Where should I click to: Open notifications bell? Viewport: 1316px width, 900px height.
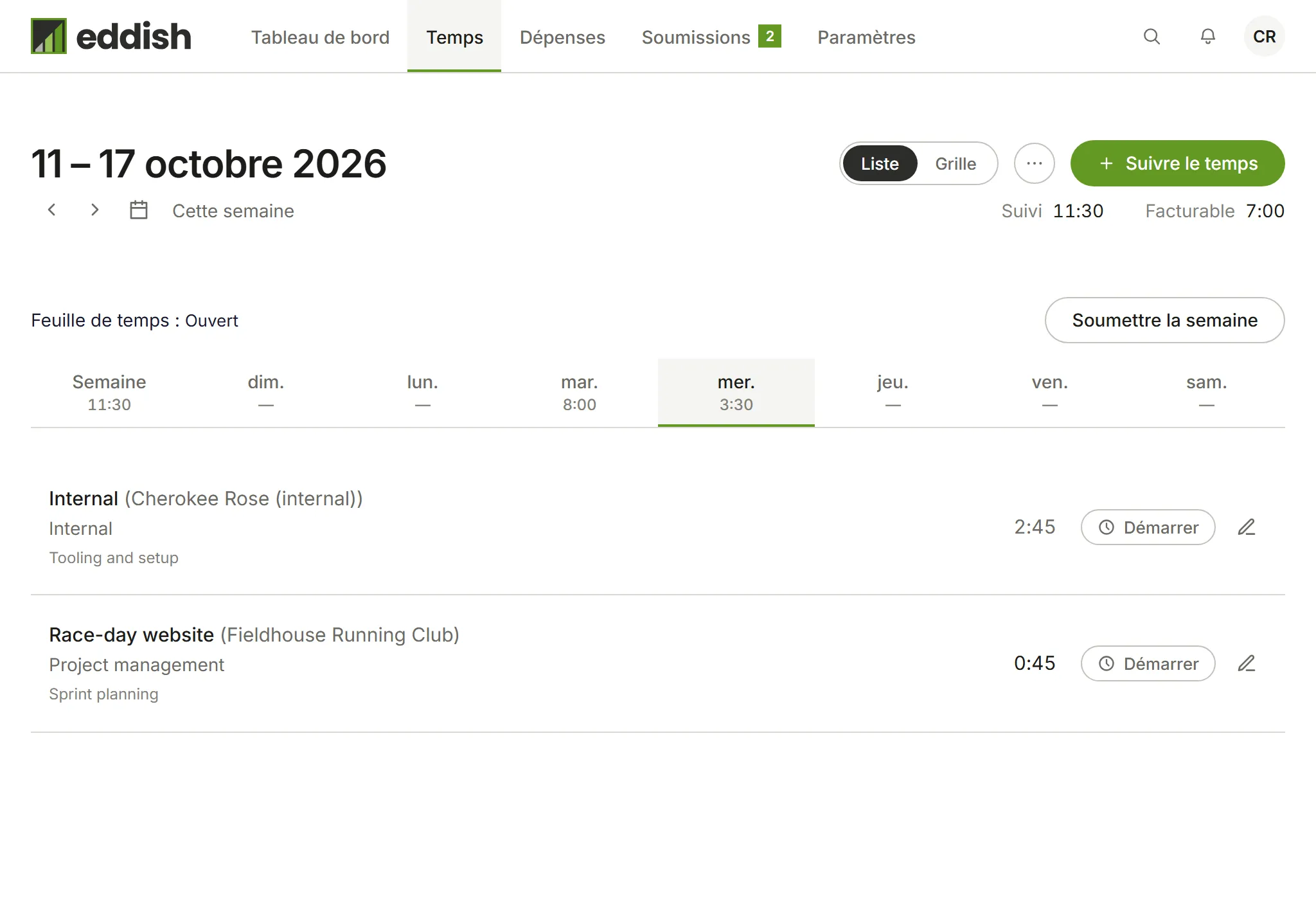pos(1208,37)
